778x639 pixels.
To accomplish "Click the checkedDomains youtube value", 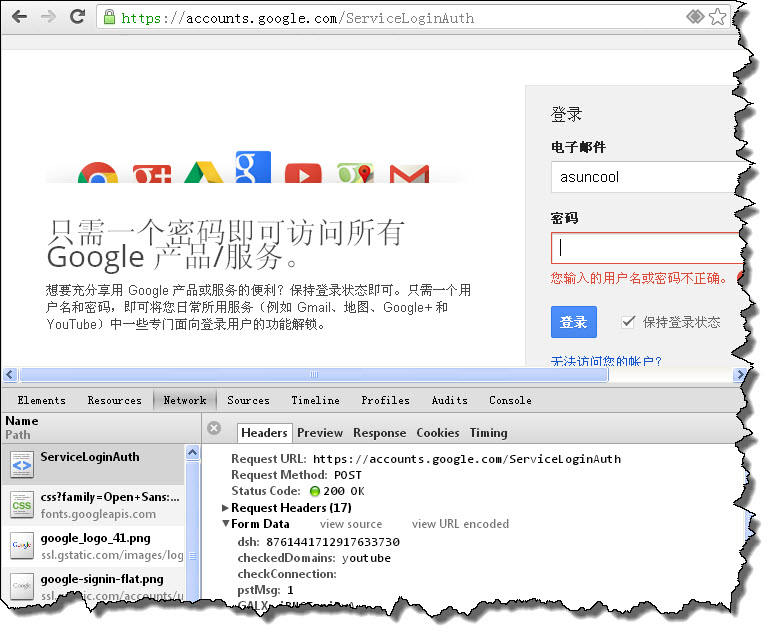I will (x=366, y=558).
